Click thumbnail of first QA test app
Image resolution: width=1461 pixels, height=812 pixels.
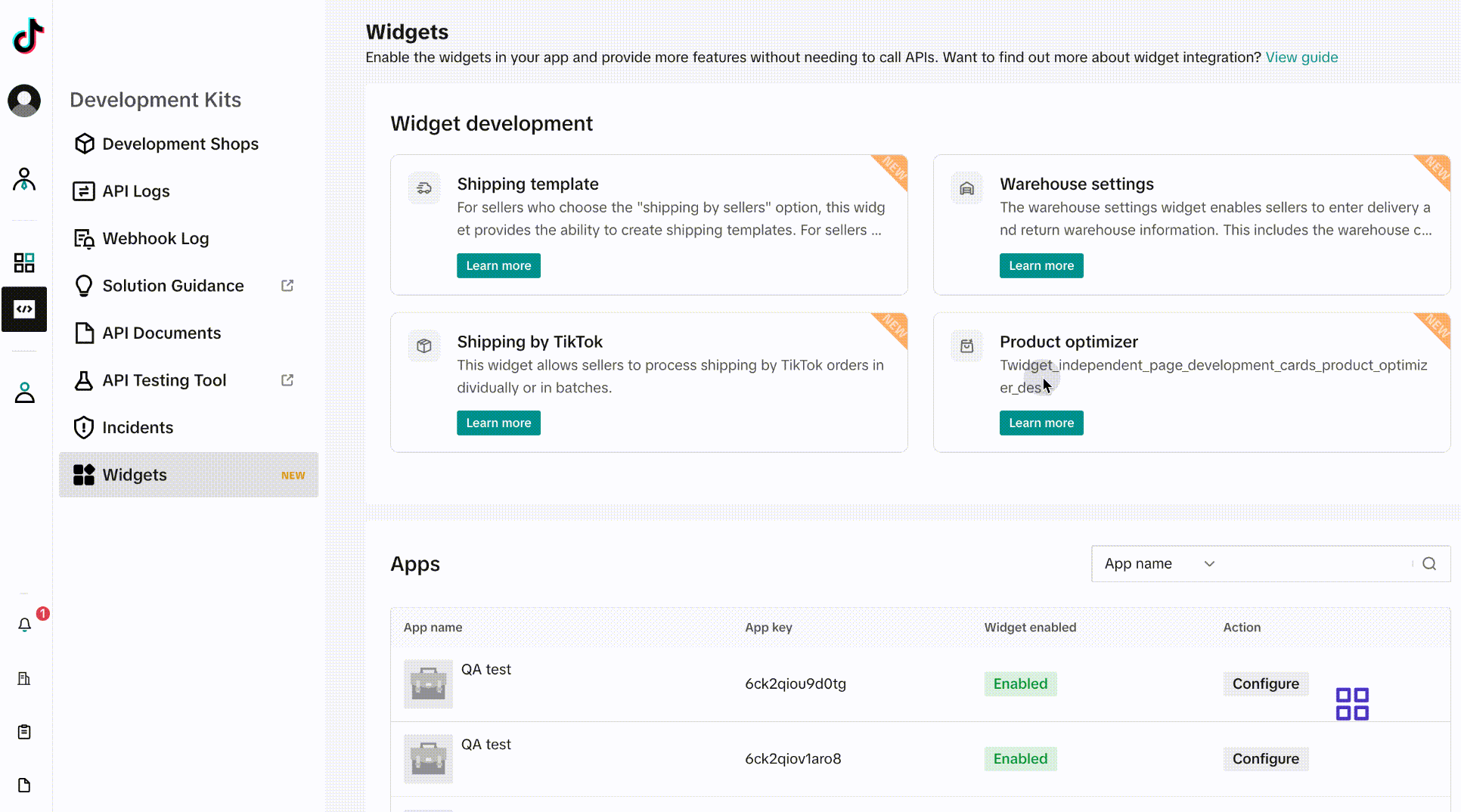click(x=428, y=683)
